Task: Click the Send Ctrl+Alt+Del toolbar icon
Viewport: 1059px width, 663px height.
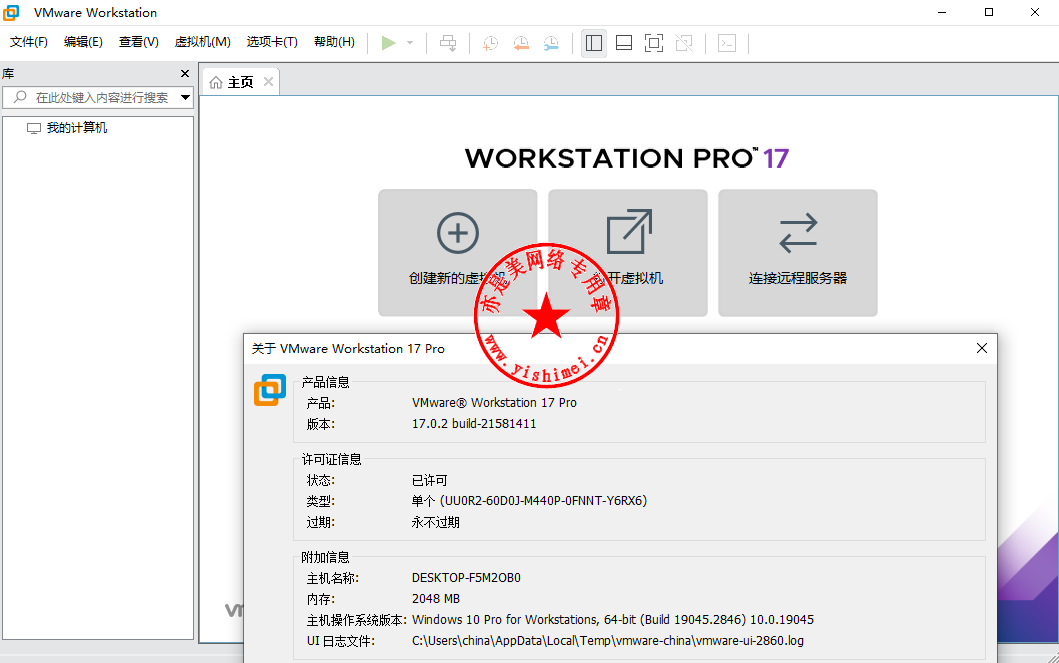Action: tap(448, 43)
